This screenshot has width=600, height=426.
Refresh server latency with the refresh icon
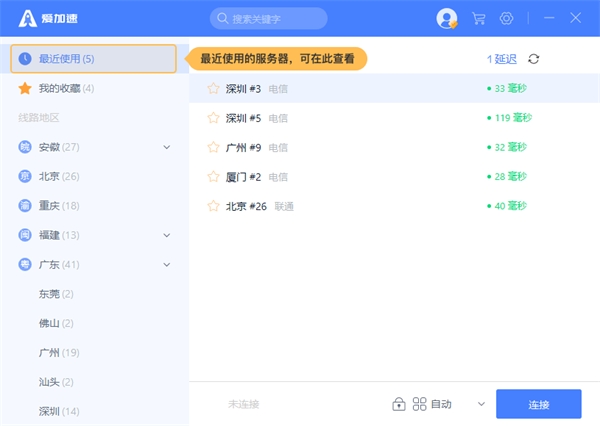[x=534, y=59]
